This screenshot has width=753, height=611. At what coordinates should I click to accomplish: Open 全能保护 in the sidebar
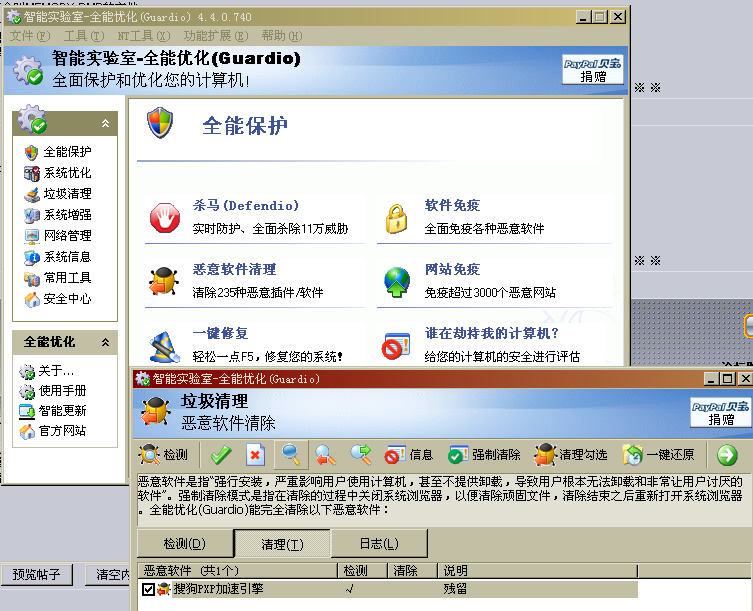point(67,152)
